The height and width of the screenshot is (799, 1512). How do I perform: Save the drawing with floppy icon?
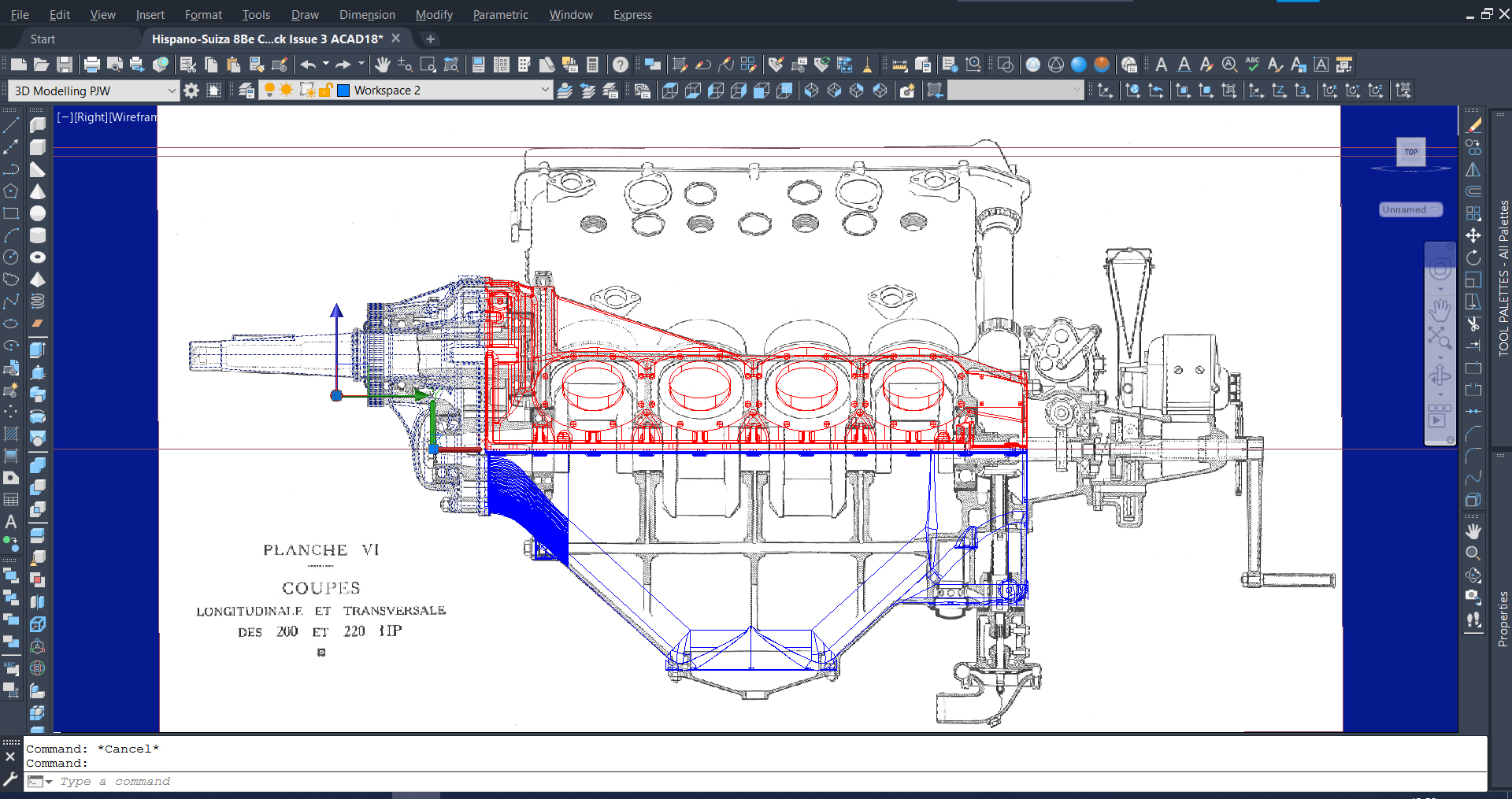pyautogui.click(x=65, y=65)
